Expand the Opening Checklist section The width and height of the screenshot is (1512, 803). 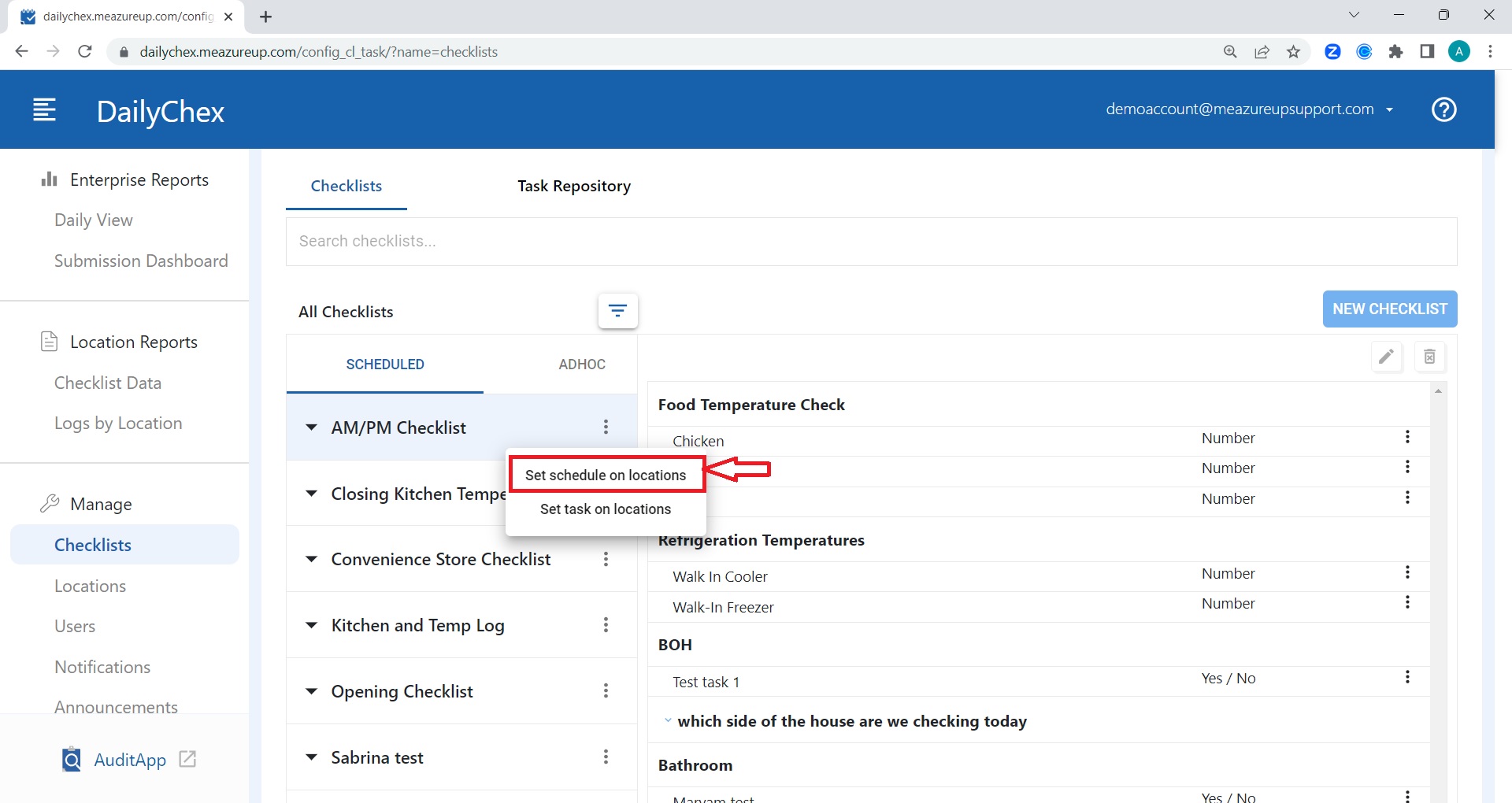[x=310, y=690]
